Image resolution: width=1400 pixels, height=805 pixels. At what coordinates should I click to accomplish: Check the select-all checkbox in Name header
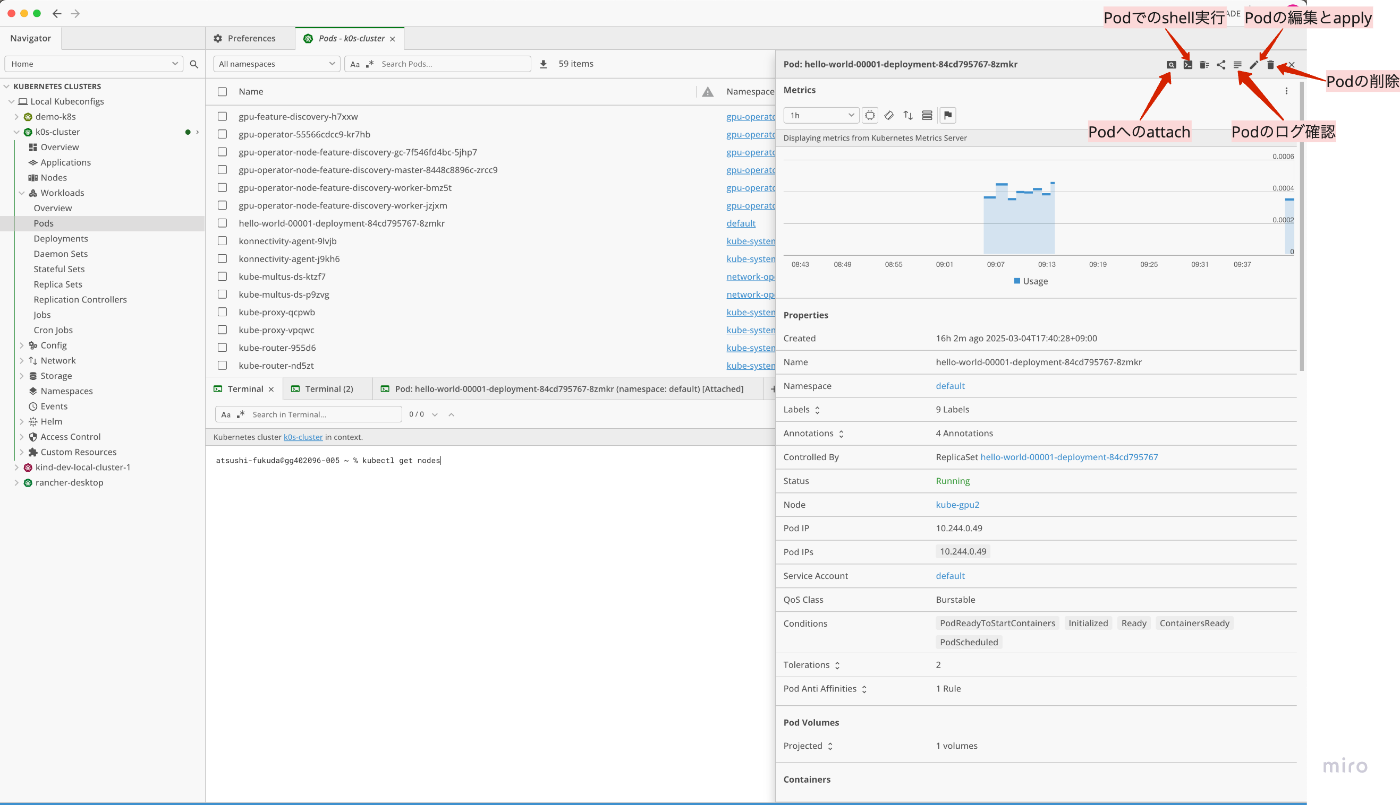coord(223,91)
